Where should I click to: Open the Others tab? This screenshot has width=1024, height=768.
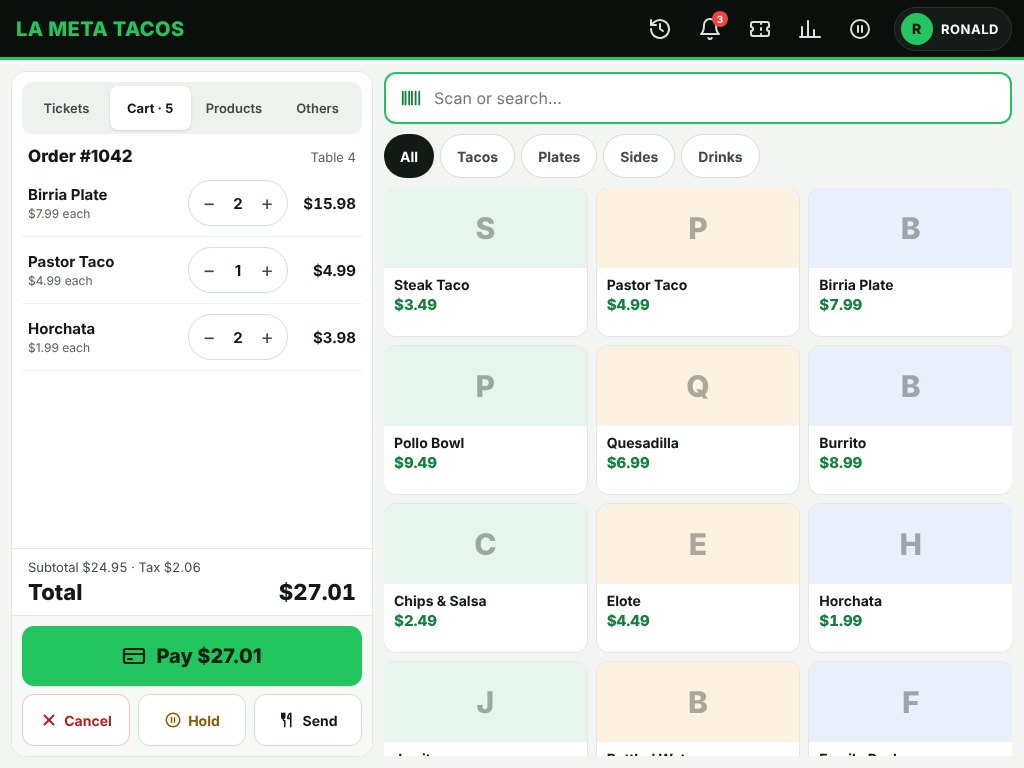[317, 108]
